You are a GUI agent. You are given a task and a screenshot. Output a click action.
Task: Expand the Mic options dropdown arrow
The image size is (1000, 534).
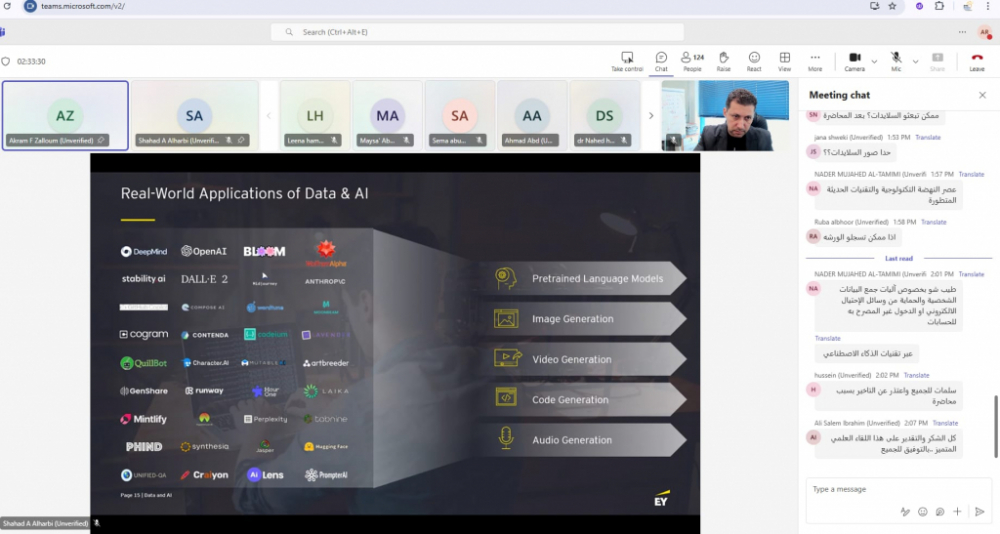click(x=915, y=61)
